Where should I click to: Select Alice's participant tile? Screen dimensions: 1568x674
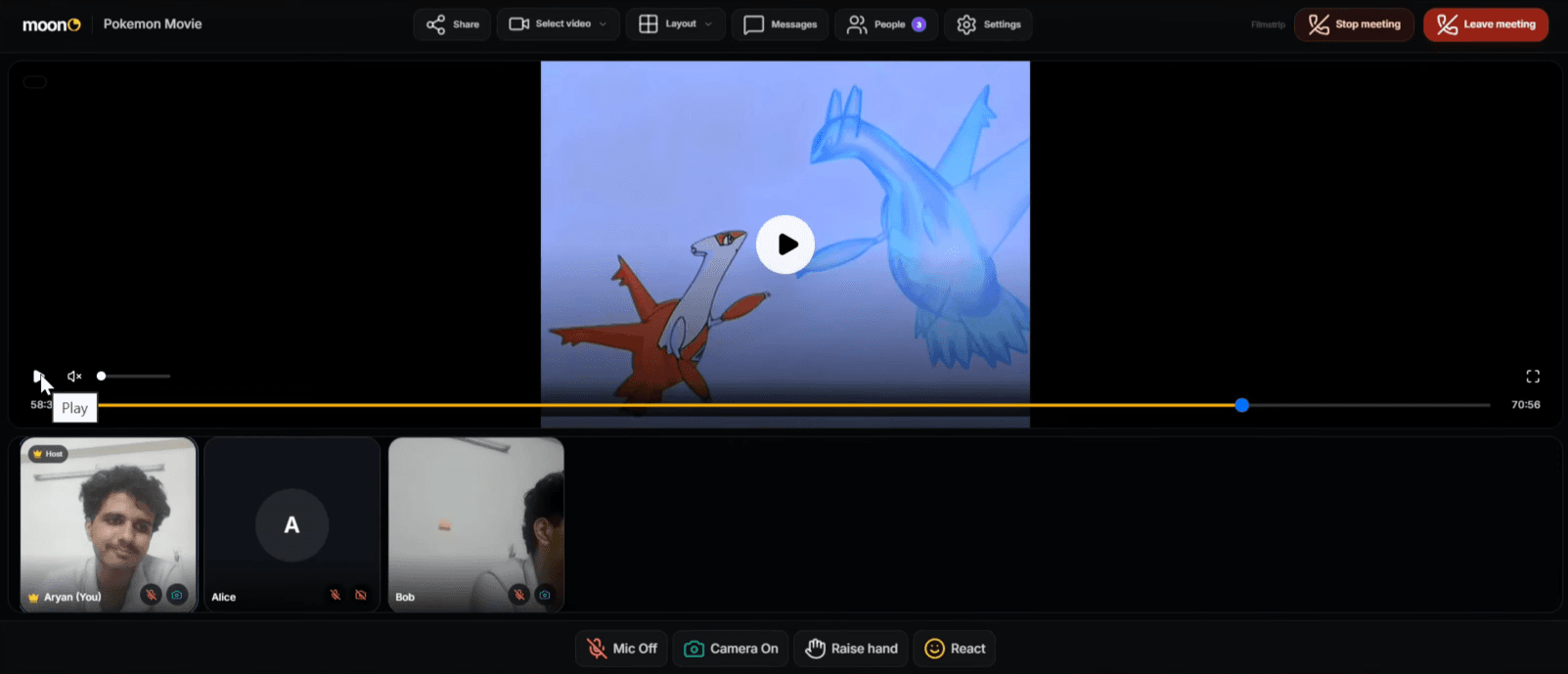pos(291,524)
